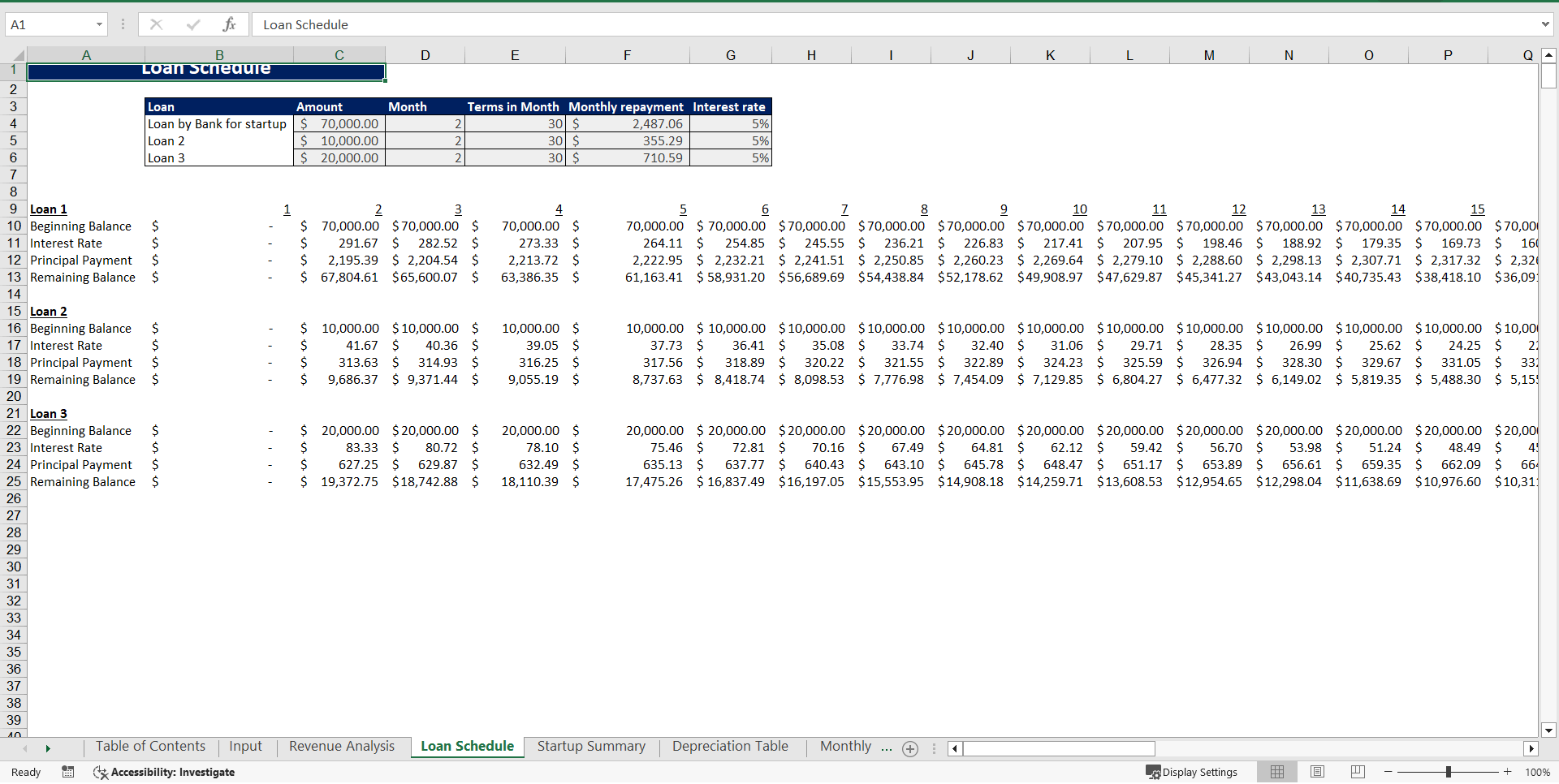The height and width of the screenshot is (784, 1559).
Task: Open the Name Box dropdown arrow
Action: coord(99,24)
